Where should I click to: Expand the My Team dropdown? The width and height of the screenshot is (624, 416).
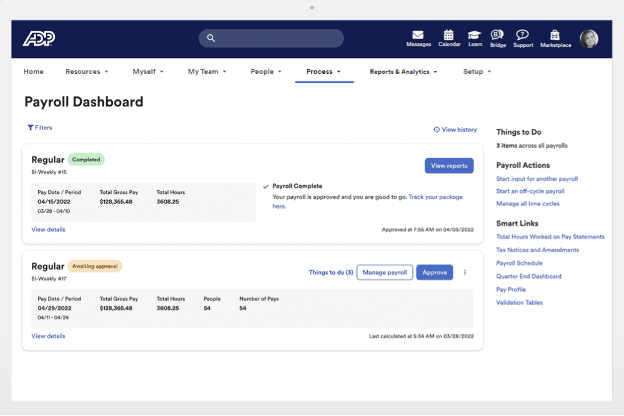tap(207, 72)
